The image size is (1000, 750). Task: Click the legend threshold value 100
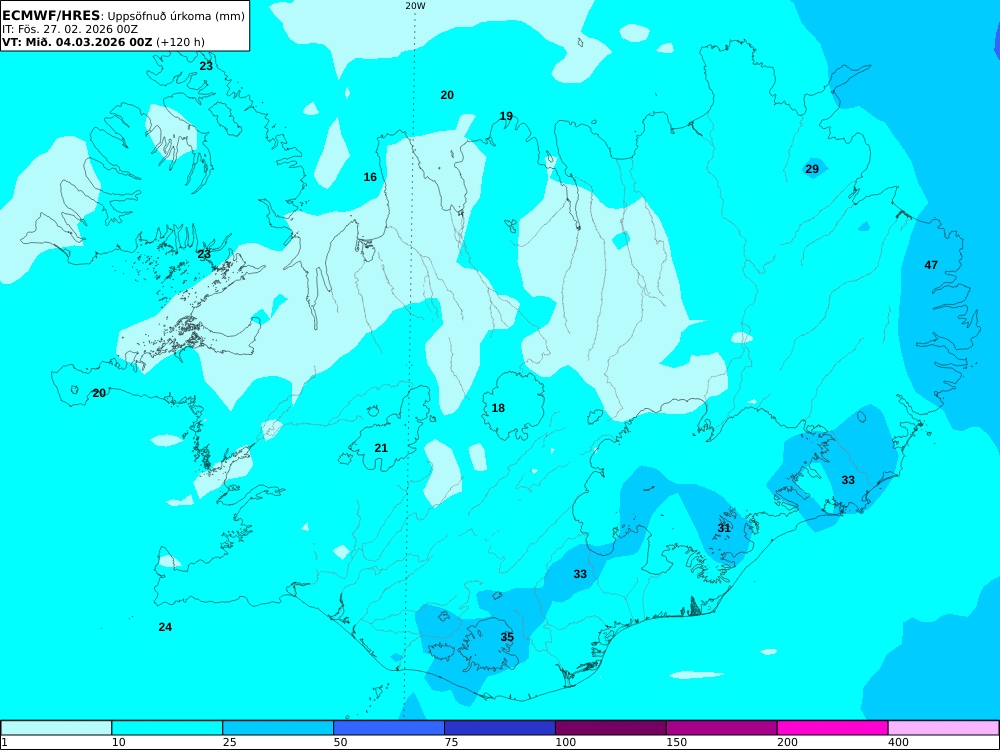pos(566,742)
